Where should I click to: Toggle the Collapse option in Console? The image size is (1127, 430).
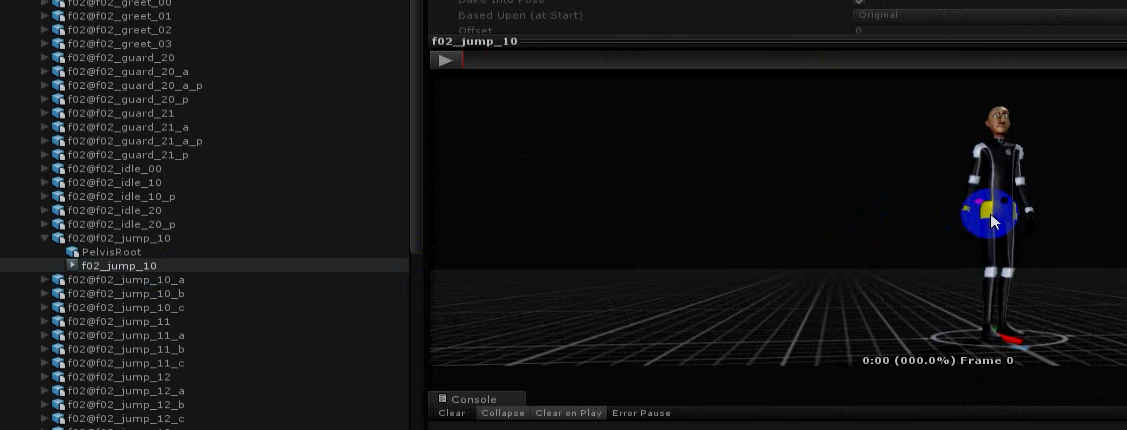tap(504, 413)
